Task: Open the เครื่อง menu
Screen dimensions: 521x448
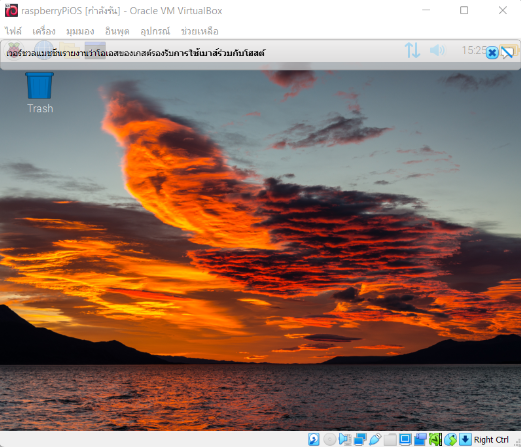Action: click(44, 31)
